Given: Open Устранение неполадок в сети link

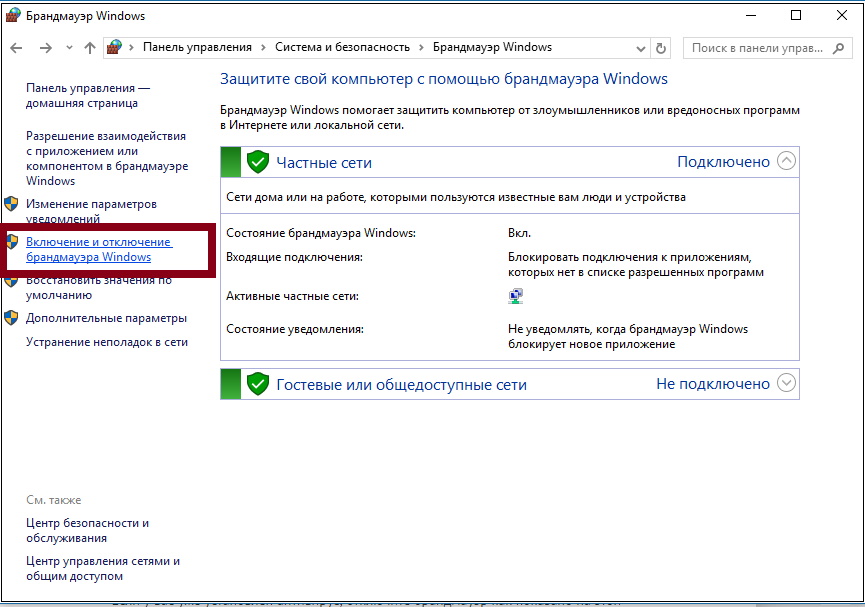Looking at the screenshot, I should (107, 342).
